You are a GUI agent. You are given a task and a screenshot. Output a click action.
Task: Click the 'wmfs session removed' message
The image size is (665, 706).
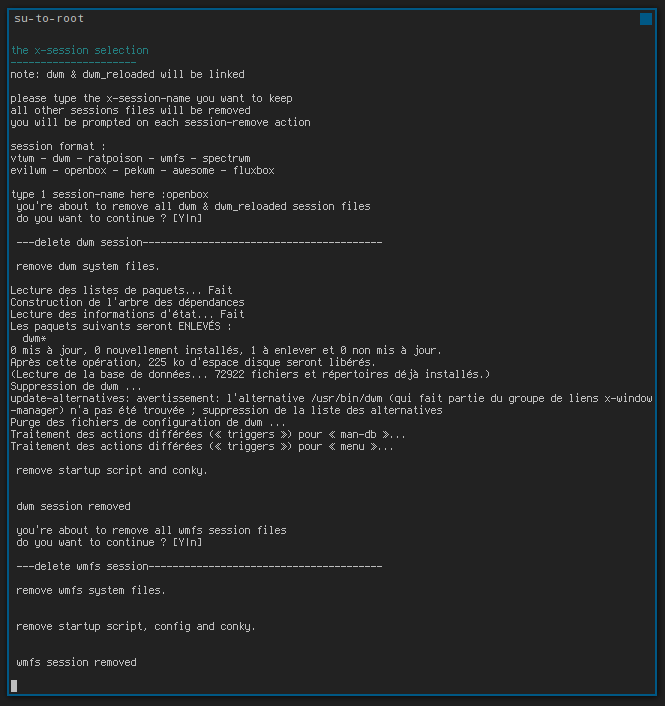click(77, 662)
